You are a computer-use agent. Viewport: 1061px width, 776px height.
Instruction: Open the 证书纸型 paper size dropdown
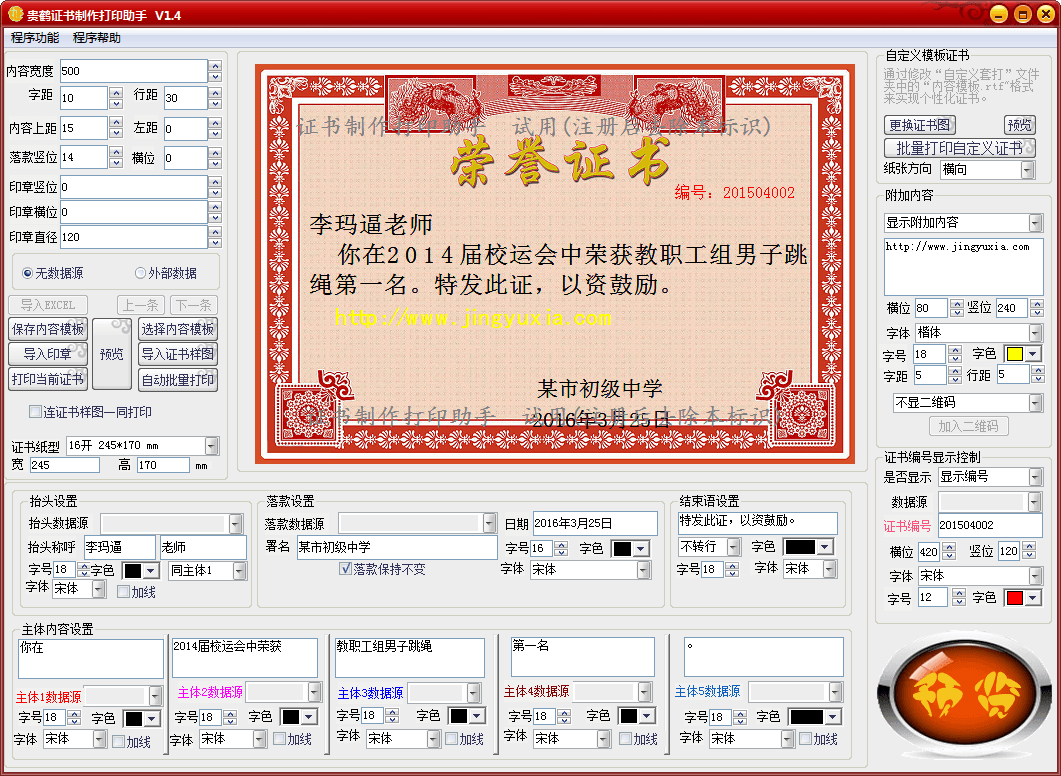211,446
